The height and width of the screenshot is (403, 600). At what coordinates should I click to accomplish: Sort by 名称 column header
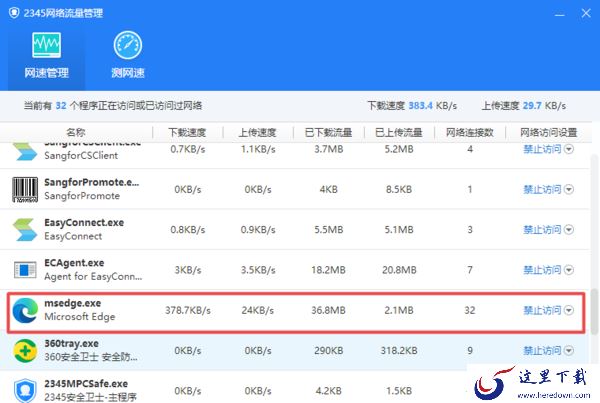tap(76, 132)
